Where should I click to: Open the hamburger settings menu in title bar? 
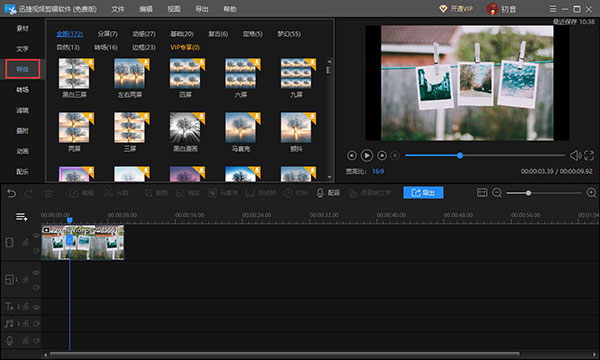pyautogui.click(x=553, y=9)
